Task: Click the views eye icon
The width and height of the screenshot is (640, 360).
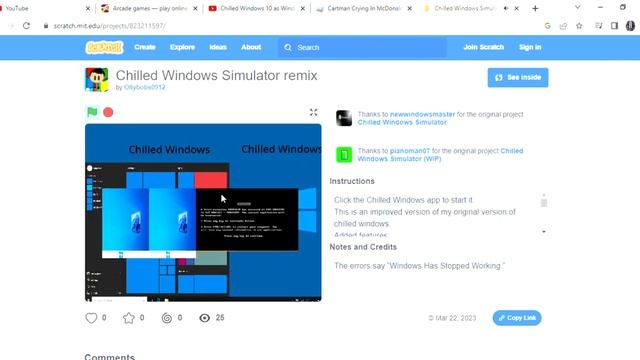Action: [x=204, y=318]
